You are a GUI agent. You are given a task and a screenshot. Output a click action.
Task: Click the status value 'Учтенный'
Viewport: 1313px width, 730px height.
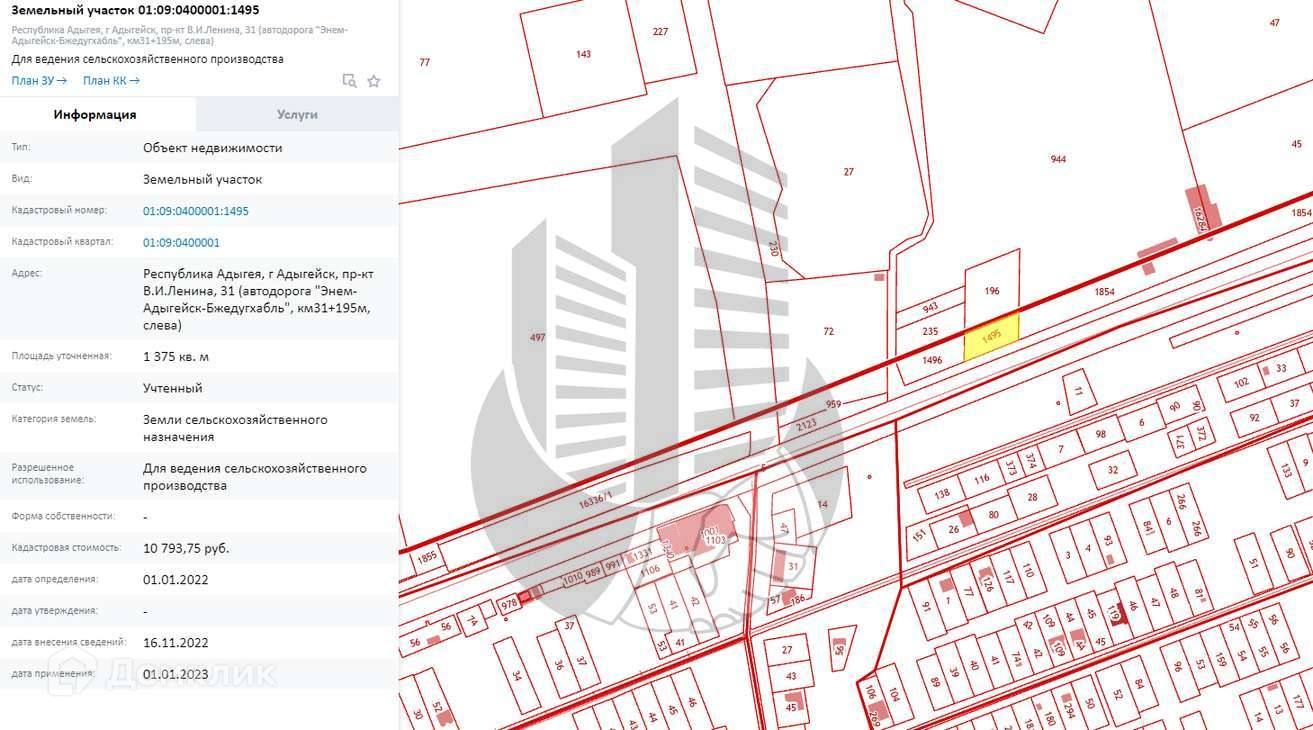coord(173,388)
